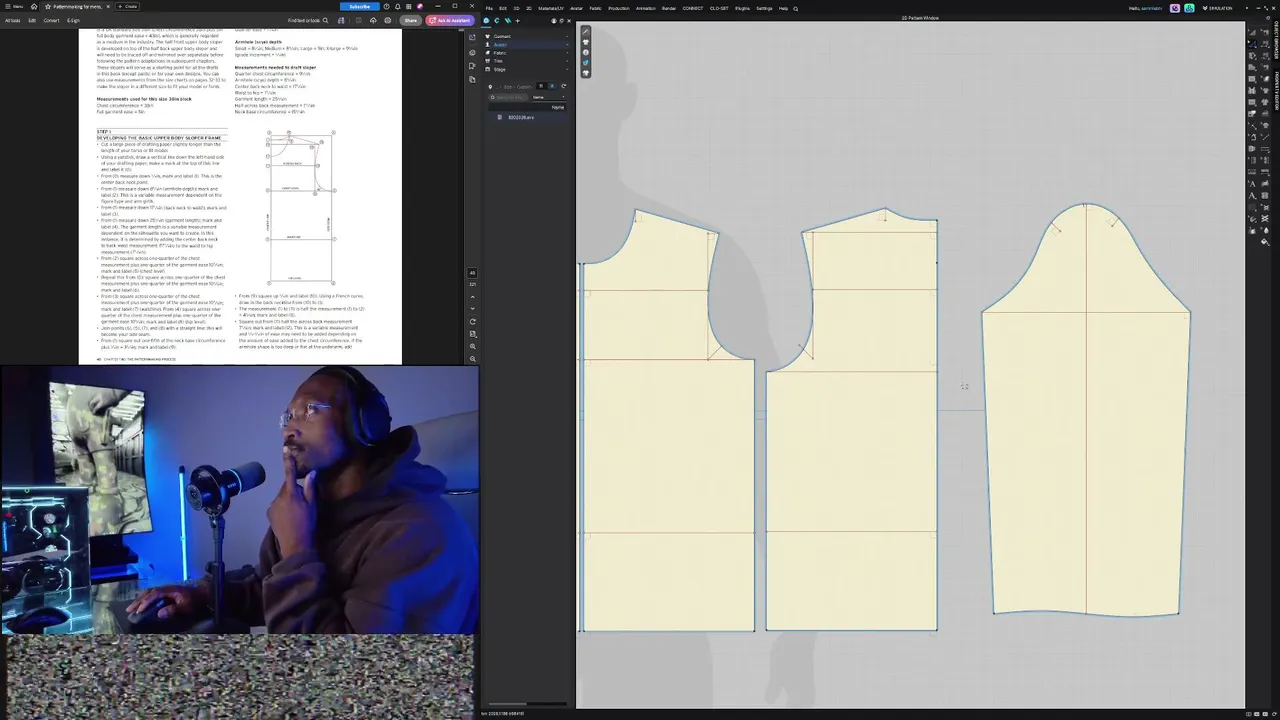This screenshot has width=1280, height=720.
Task: Select the 8202026.avs file in library
Action: coord(520,117)
